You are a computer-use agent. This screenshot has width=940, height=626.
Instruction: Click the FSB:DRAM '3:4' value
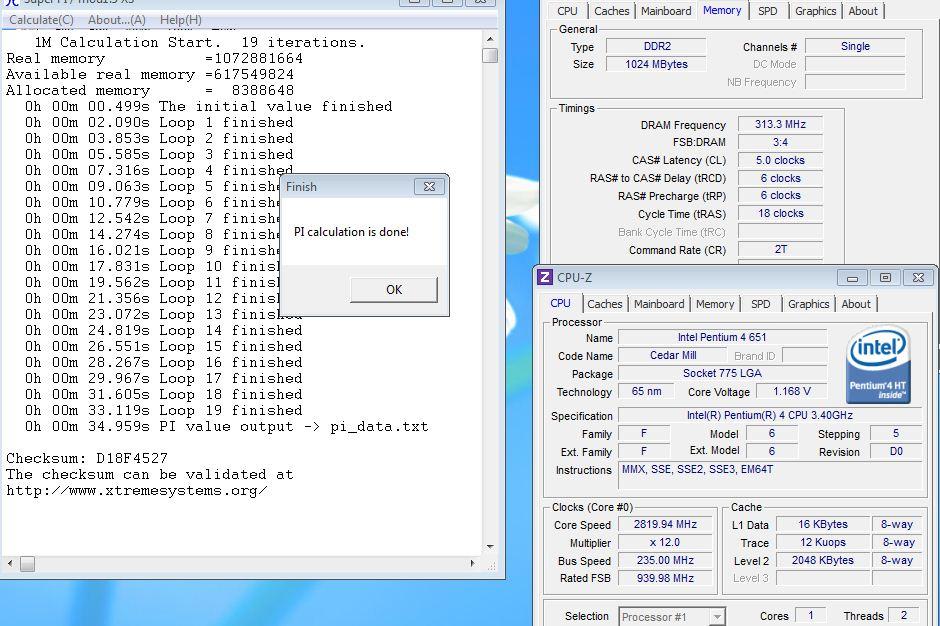point(780,143)
